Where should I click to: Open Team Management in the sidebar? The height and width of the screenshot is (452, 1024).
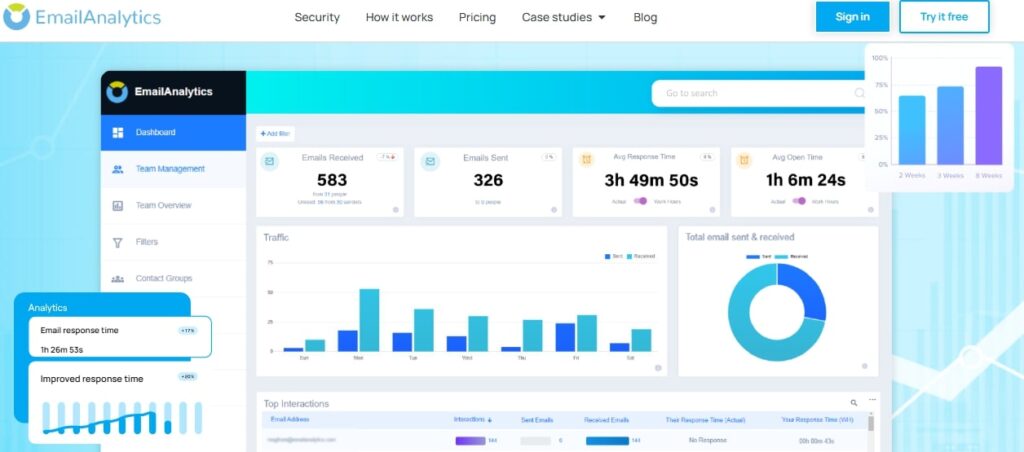coord(173,169)
